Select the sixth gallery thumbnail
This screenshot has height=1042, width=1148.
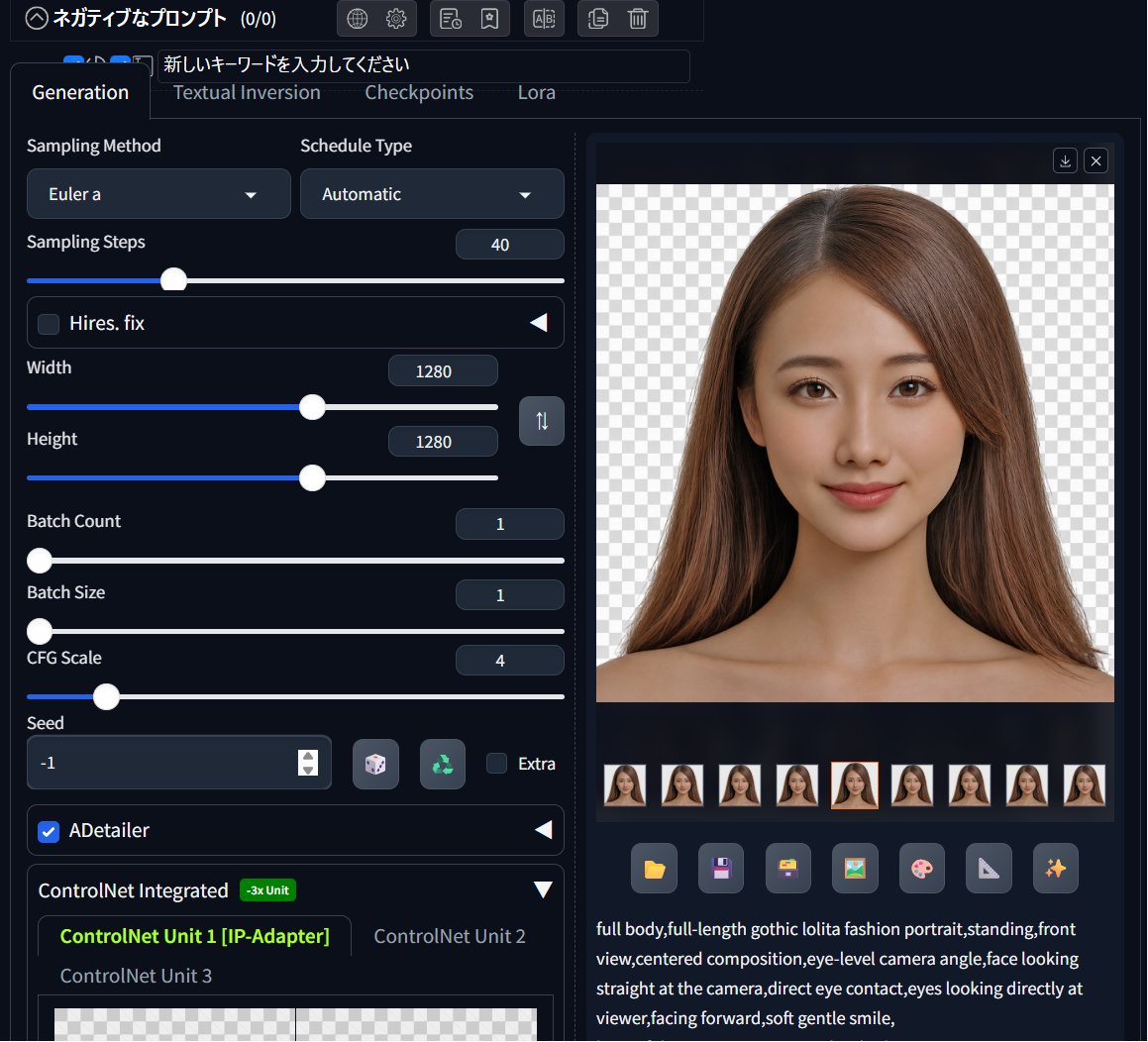[912, 785]
